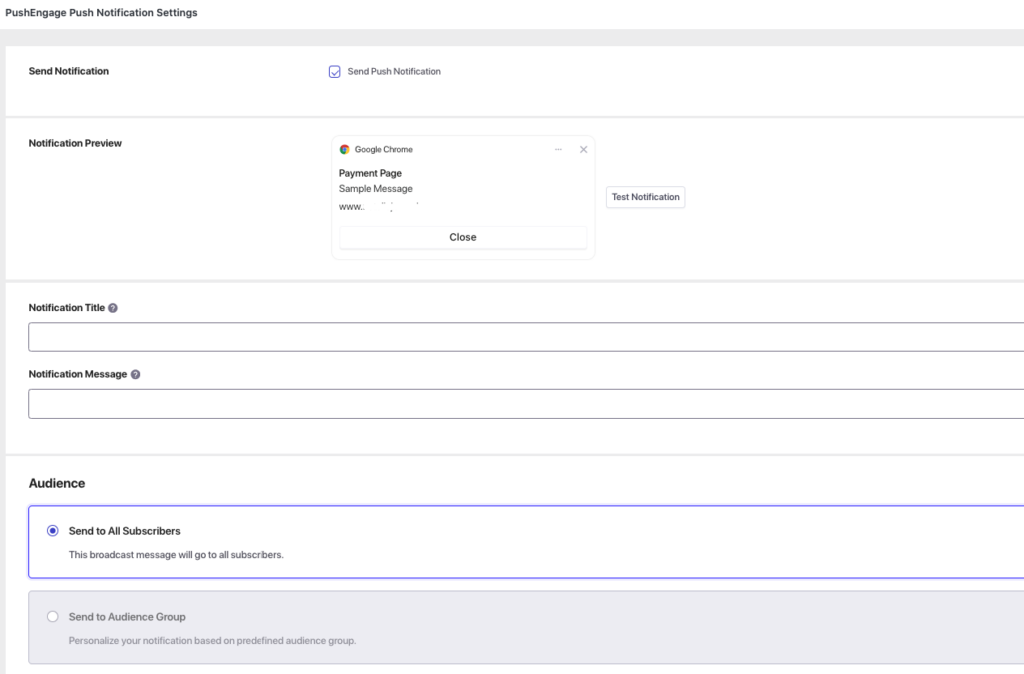Click the Sample Message text in preview
Screen dimensions: 1024x674
click(375, 188)
